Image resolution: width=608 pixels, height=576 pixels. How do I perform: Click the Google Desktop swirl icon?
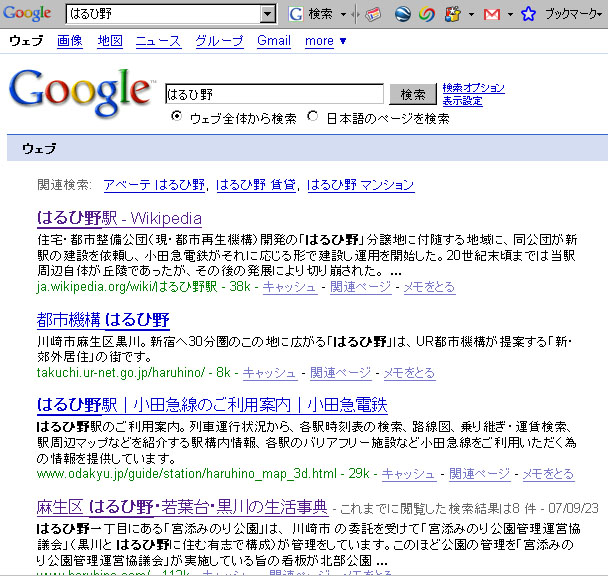pos(427,14)
